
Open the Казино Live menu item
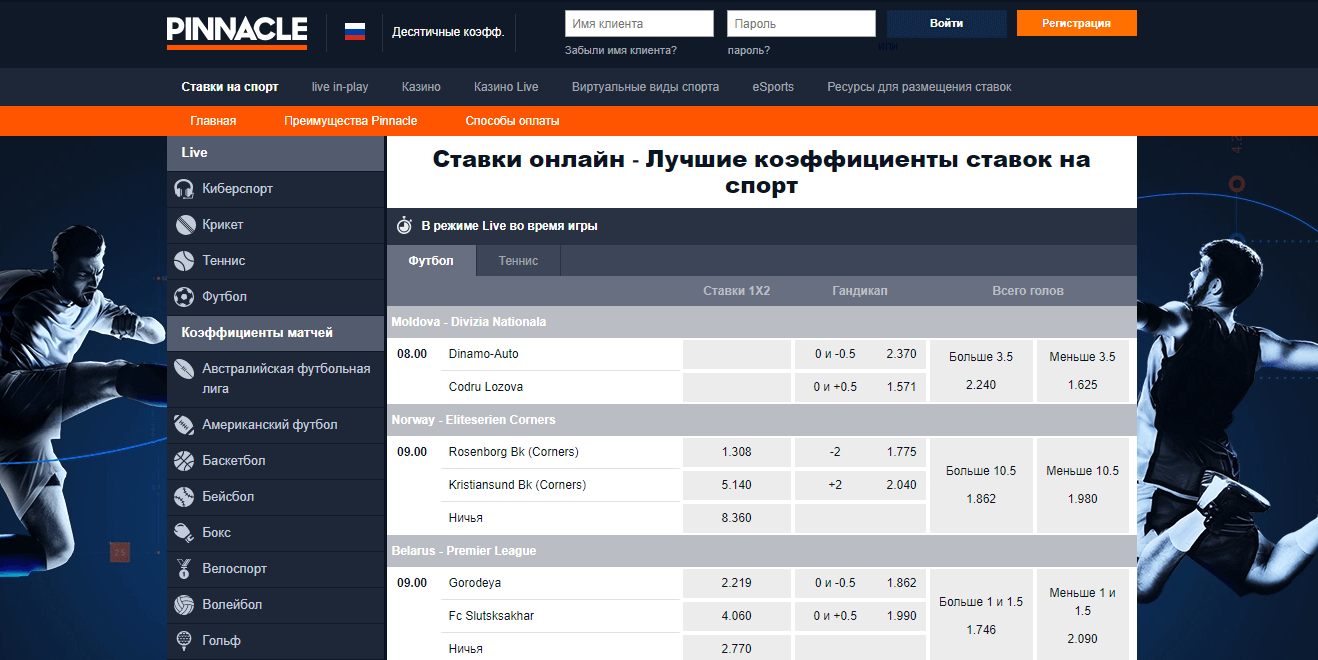tap(506, 87)
